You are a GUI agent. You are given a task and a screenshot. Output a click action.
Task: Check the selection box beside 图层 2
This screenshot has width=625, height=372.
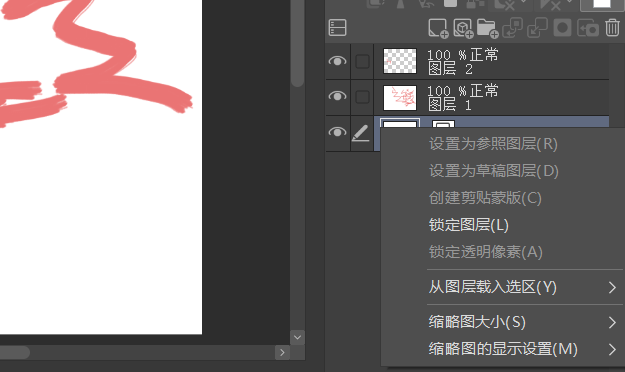[x=362, y=61]
